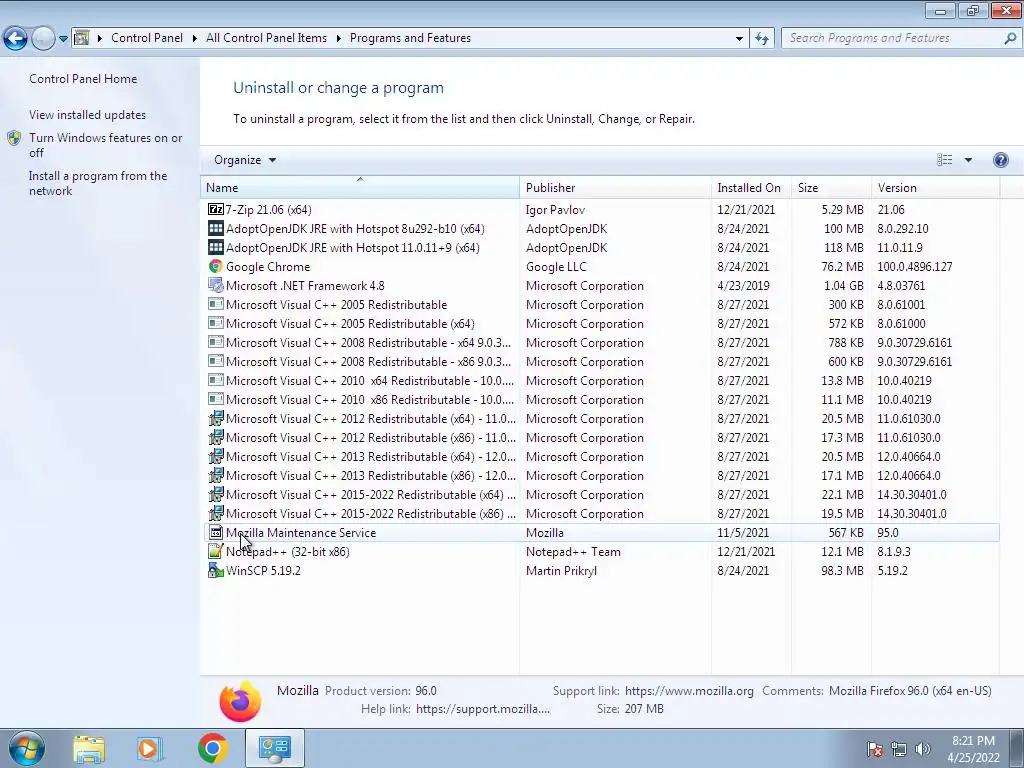1024x768 pixels.
Task: Click the Show desktop button at taskbar end
Action: tap(1017, 748)
